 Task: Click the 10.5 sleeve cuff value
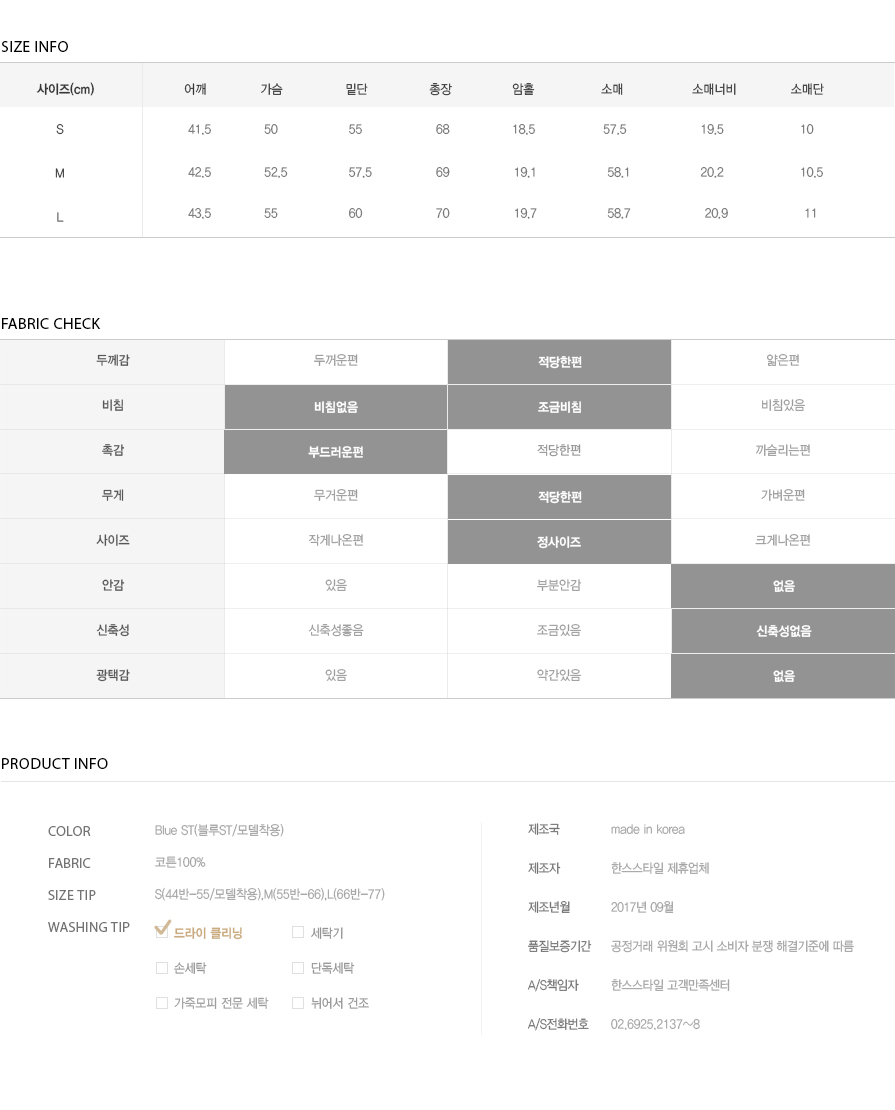[811, 172]
